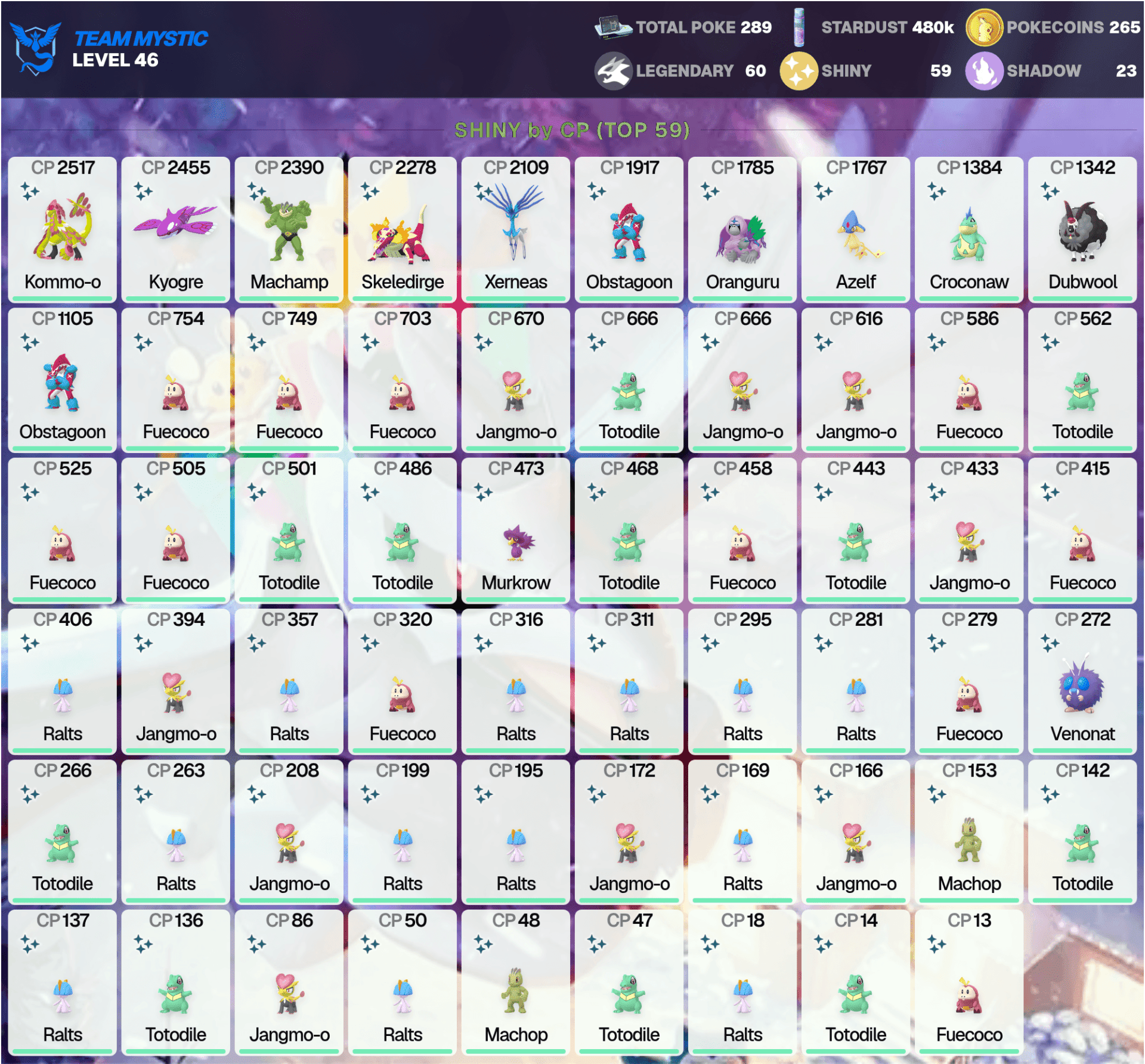Select the Oranguru sprite
Screen dimensions: 1145x1064
click(x=741, y=239)
